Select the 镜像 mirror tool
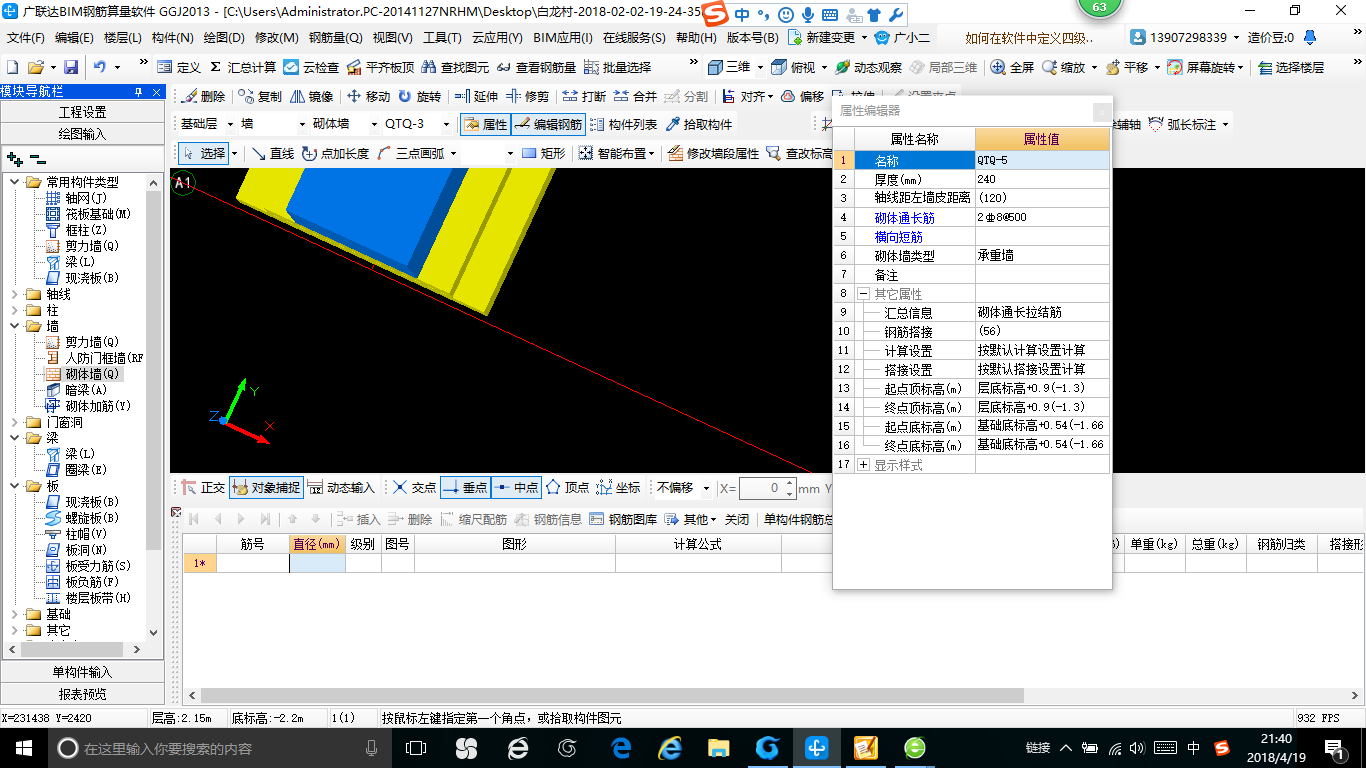The height and width of the screenshot is (768, 1366). click(311, 96)
